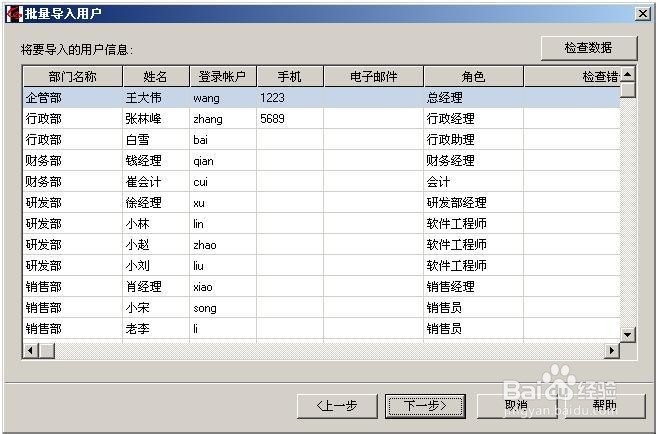Click the login account qian
Image resolution: width=656 pixels, height=434 pixels.
pyautogui.click(x=203, y=161)
